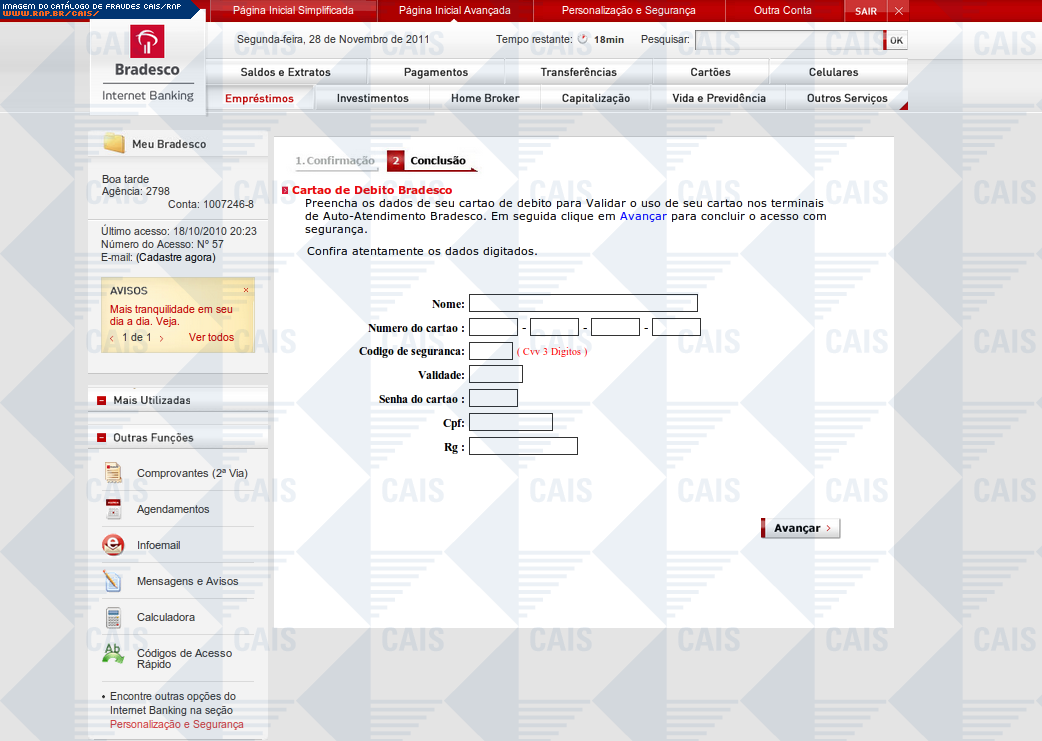Close the Avisos notice box
This screenshot has height=741, width=1042.
click(x=246, y=290)
